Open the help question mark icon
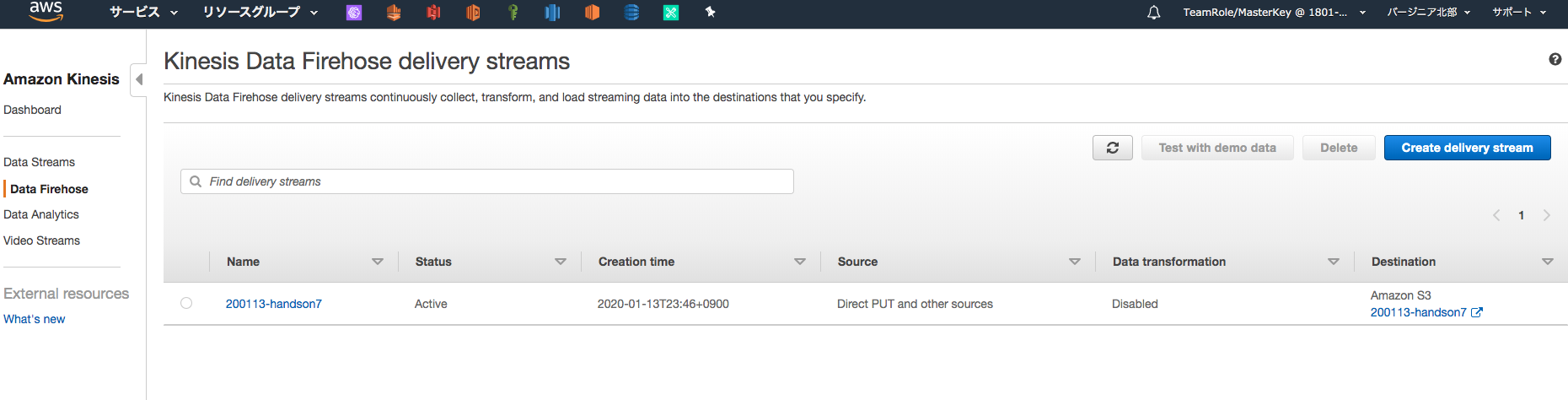Viewport: 1568px width, 400px height. coord(1555,59)
